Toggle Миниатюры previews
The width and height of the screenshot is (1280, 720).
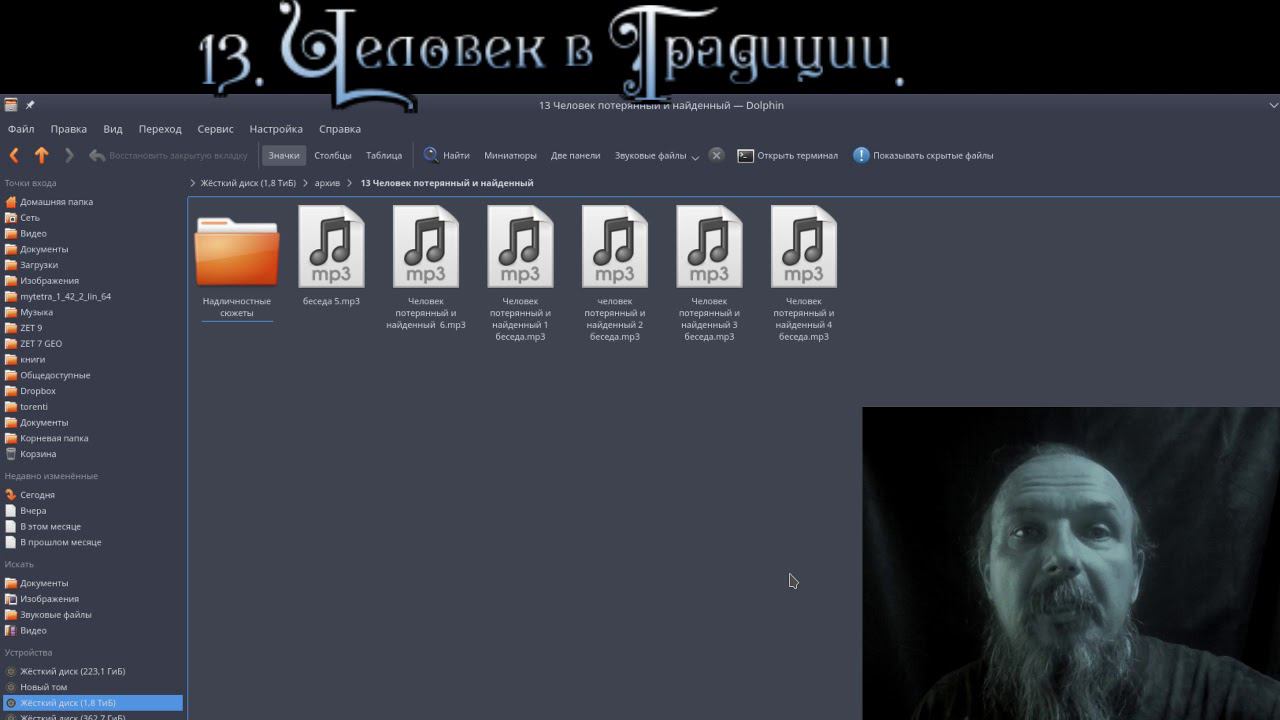[510, 155]
